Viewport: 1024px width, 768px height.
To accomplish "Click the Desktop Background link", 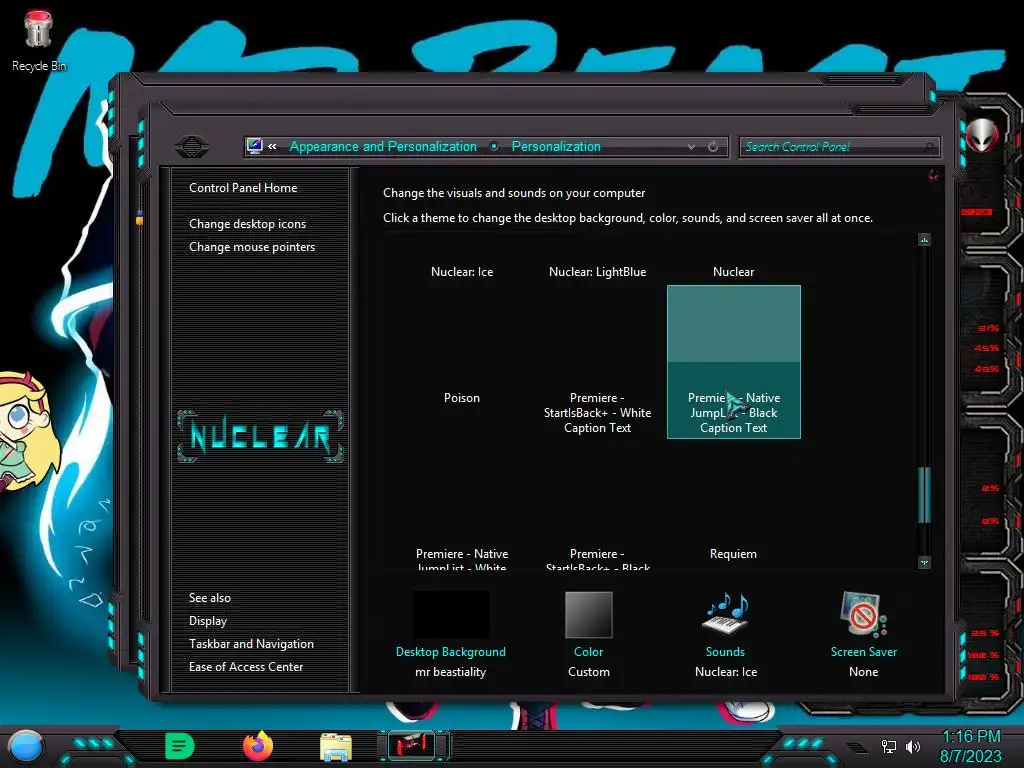I will (451, 652).
